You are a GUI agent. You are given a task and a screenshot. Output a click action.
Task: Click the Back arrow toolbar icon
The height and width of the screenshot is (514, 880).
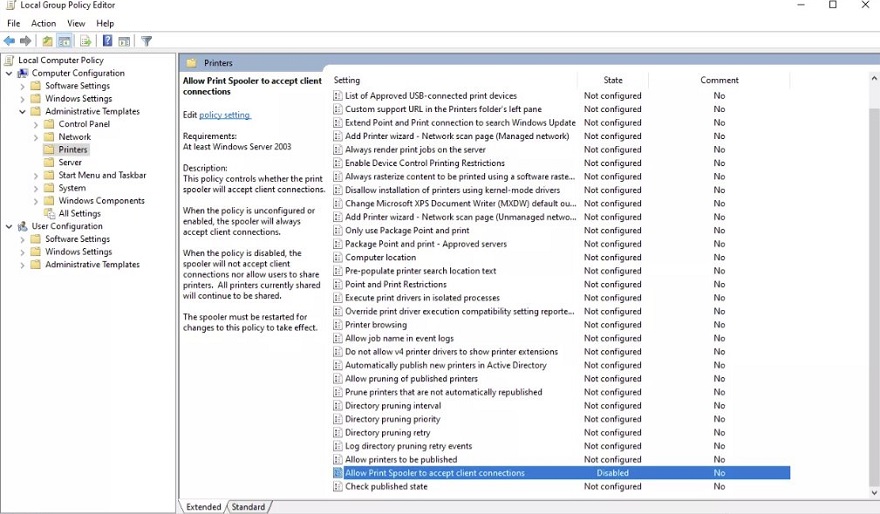click(x=10, y=41)
